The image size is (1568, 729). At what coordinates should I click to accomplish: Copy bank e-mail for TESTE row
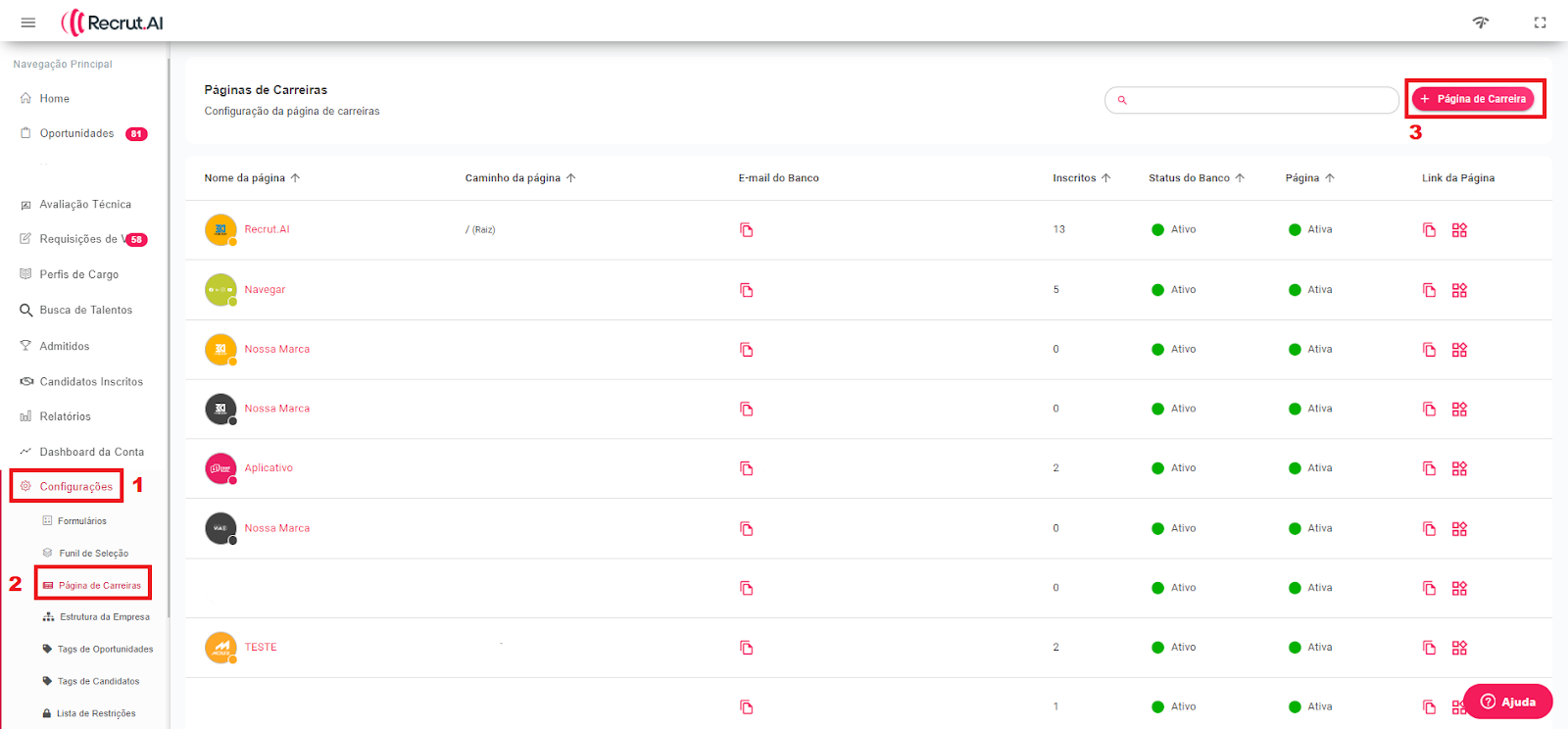[x=746, y=648]
